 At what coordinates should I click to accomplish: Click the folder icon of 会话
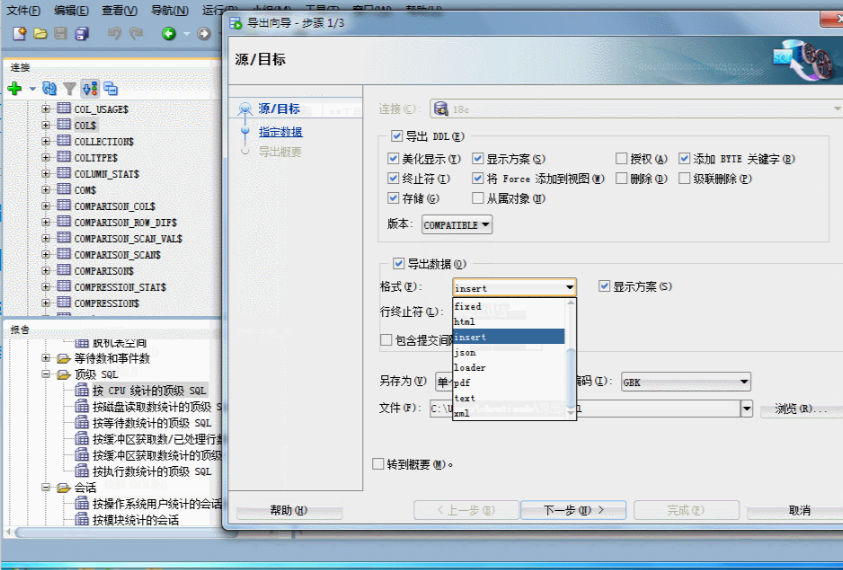[x=64, y=488]
